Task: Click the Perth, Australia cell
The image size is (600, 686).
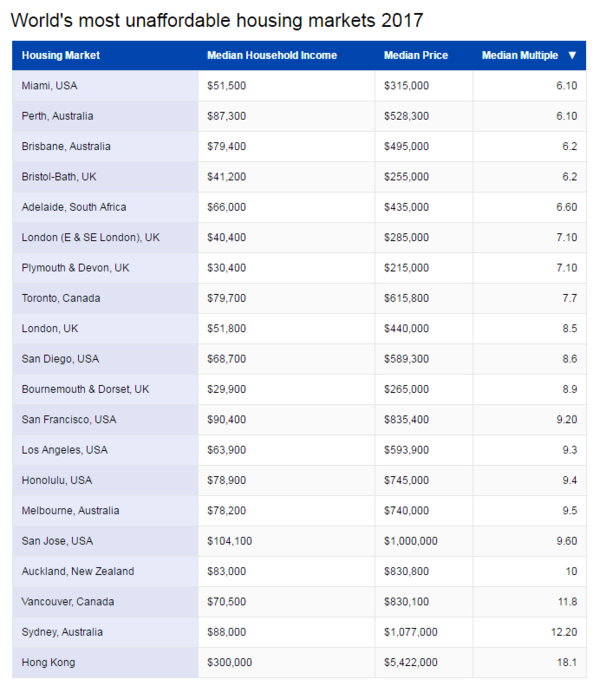Action: point(57,116)
